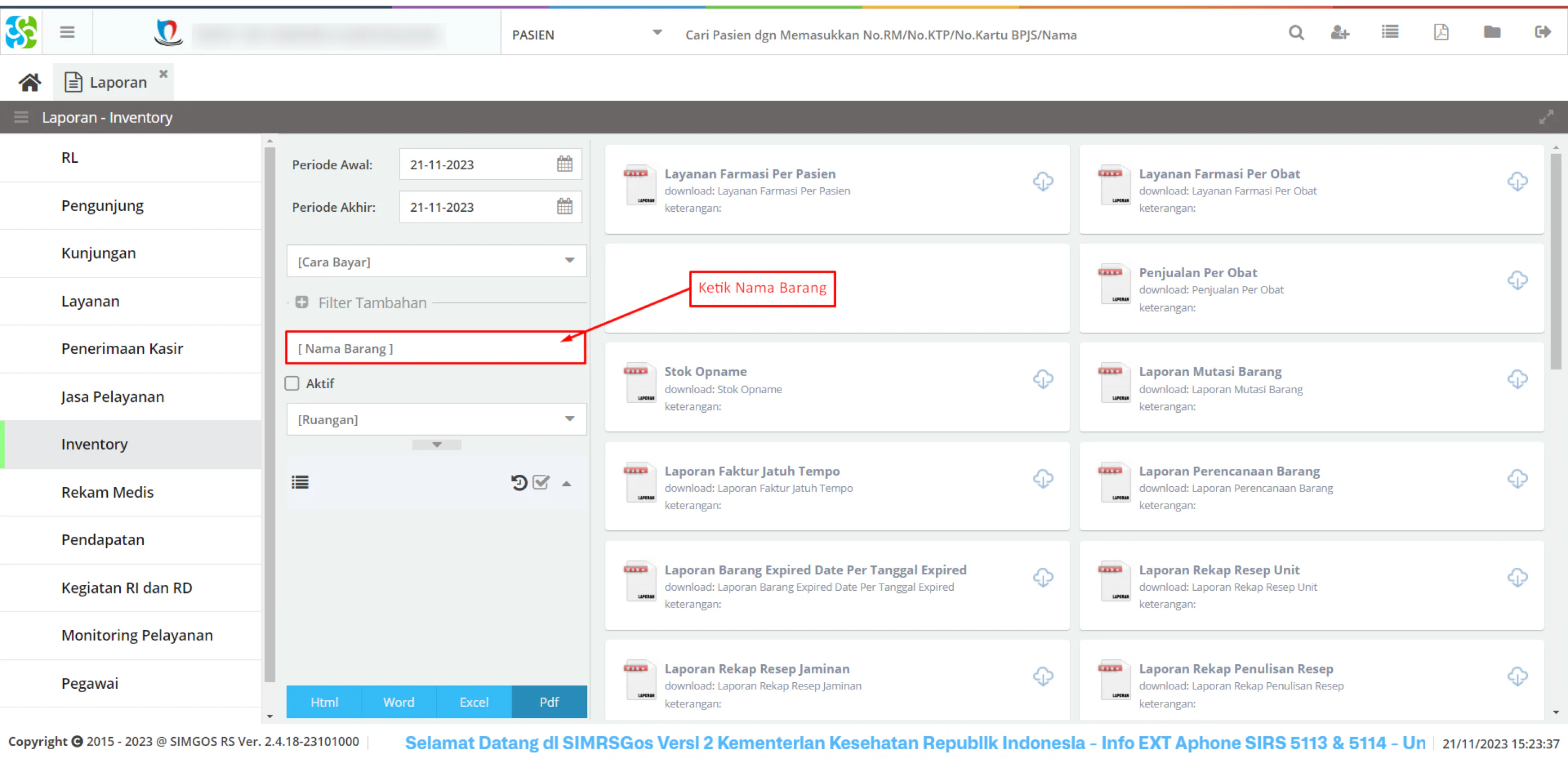This screenshot has width=1568, height=759.
Task: Click the Periode Awal date field
Action: [x=490, y=164]
